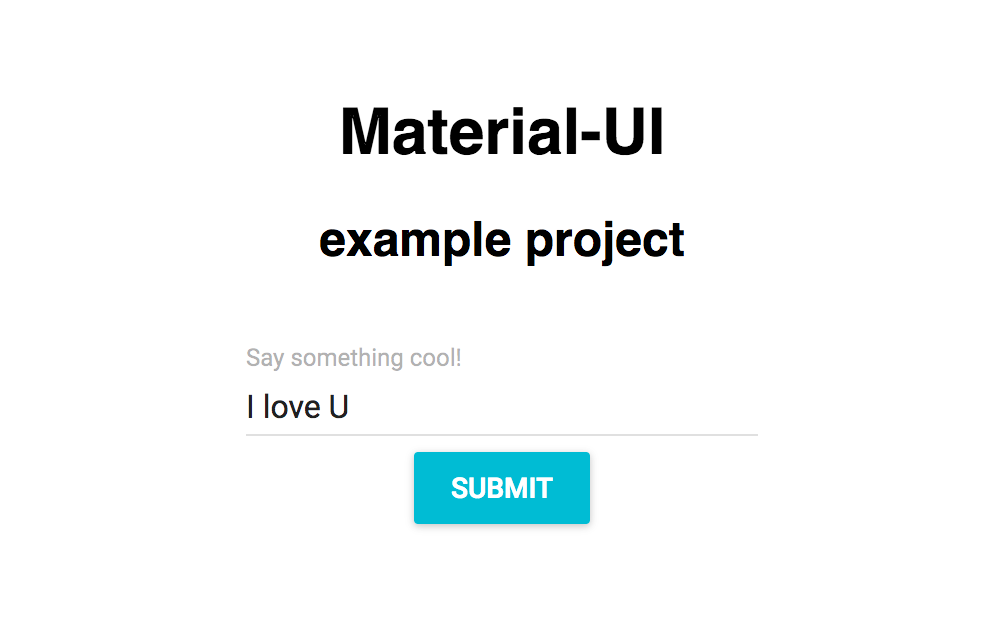Click the empty area right of the input text
996x642 pixels.
click(x=600, y=407)
